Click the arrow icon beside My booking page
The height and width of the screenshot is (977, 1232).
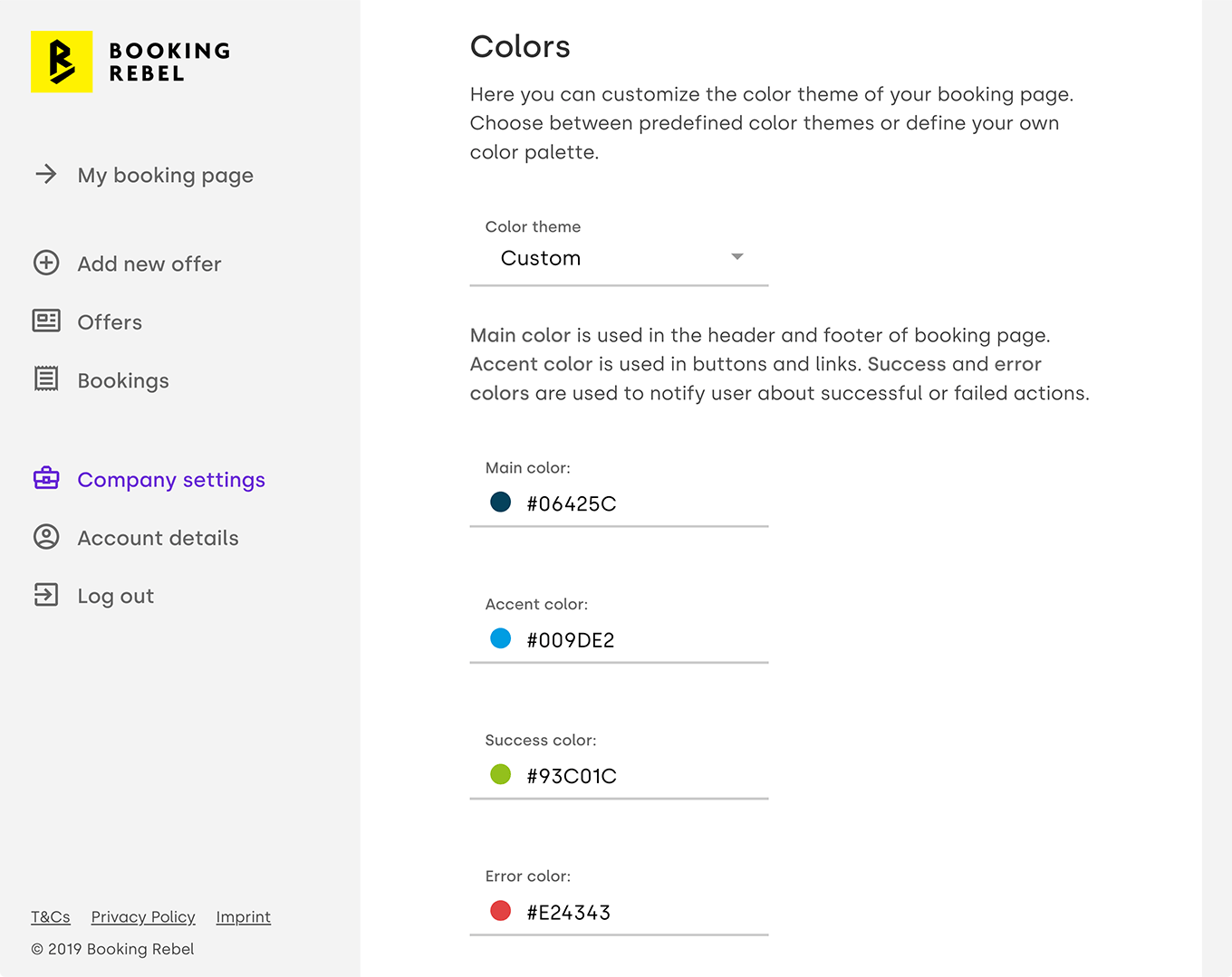pos(46,174)
